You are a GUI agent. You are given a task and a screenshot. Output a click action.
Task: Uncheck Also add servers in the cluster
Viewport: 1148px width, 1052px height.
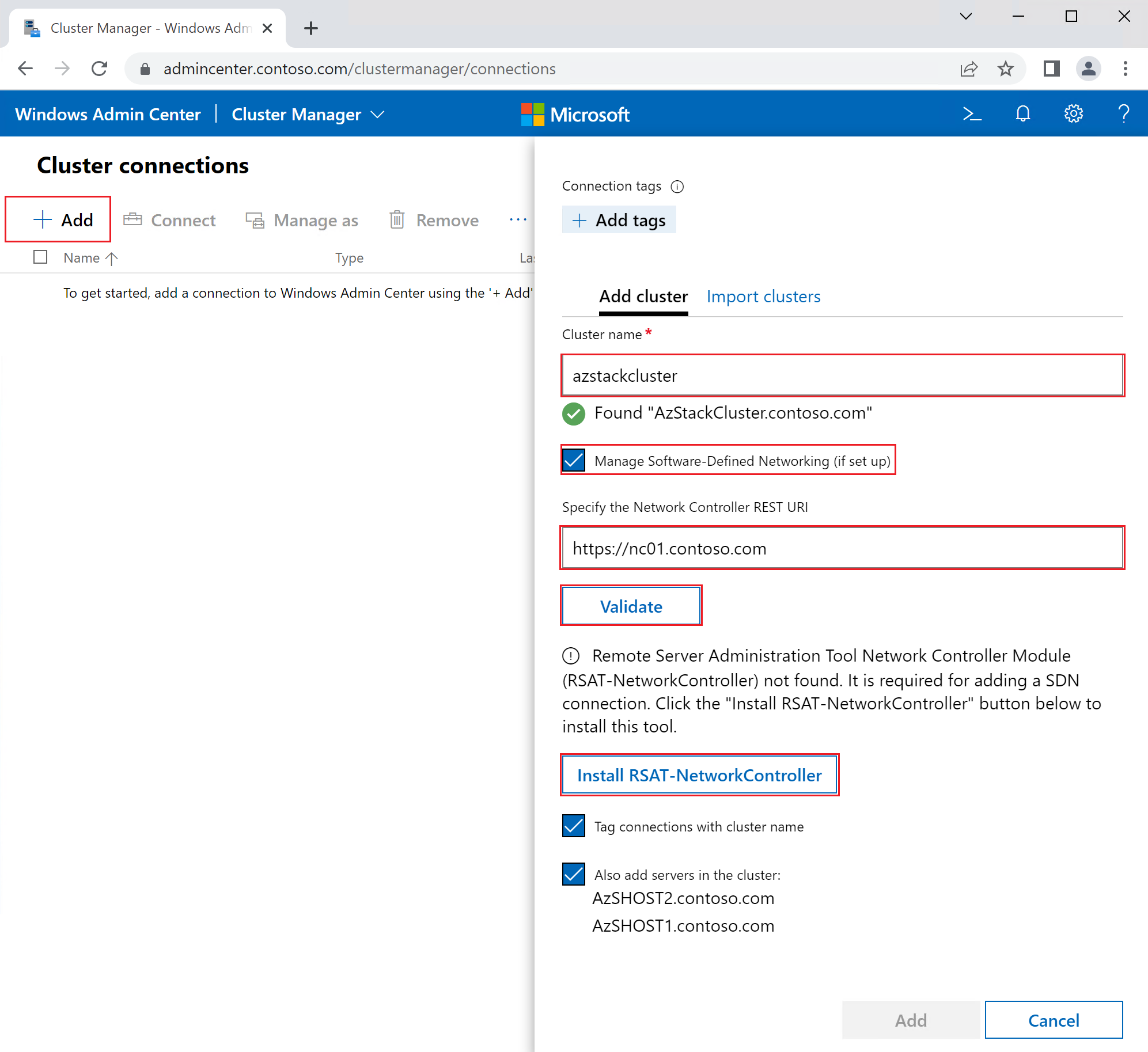[574, 874]
